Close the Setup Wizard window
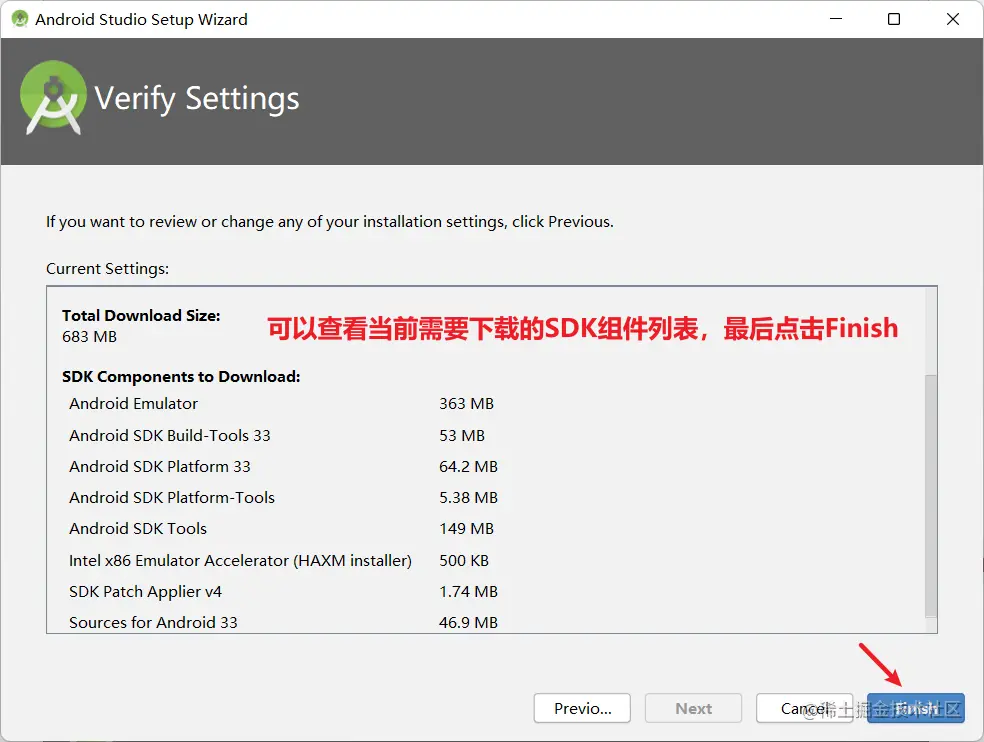Image resolution: width=984 pixels, height=742 pixels. coord(953,19)
